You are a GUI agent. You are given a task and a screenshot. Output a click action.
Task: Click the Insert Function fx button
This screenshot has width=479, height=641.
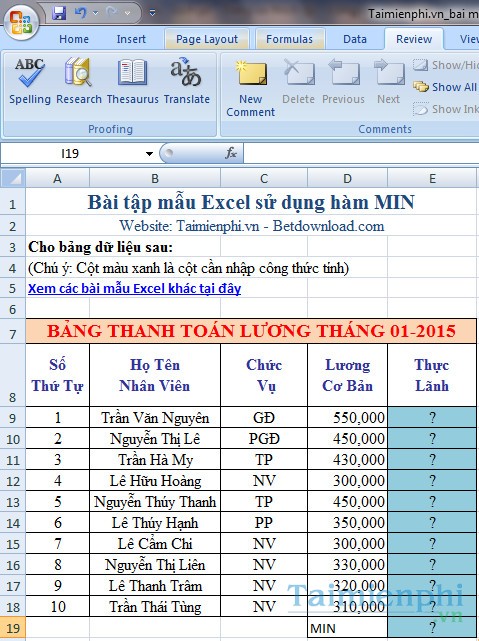[231, 153]
